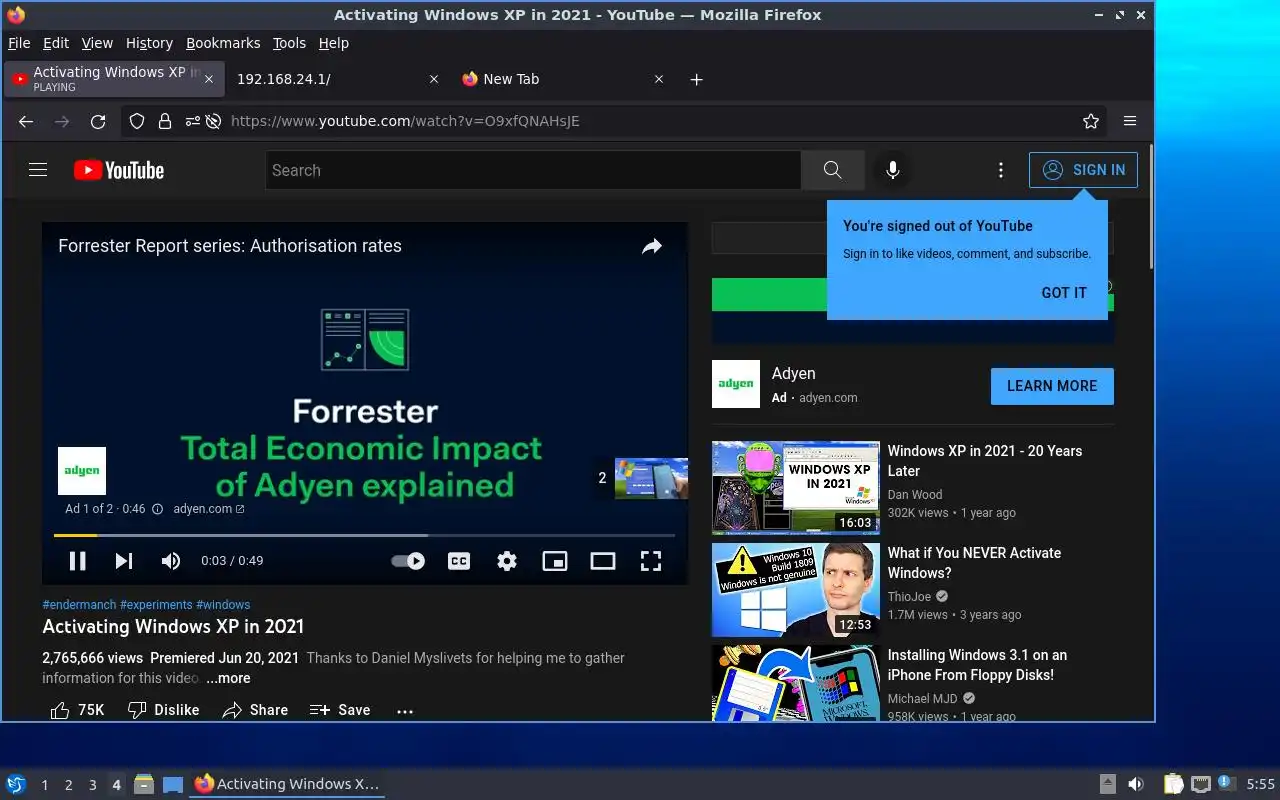The width and height of the screenshot is (1280, 800).
Task: Open the Help menu
Action: [x=334, y=43]
